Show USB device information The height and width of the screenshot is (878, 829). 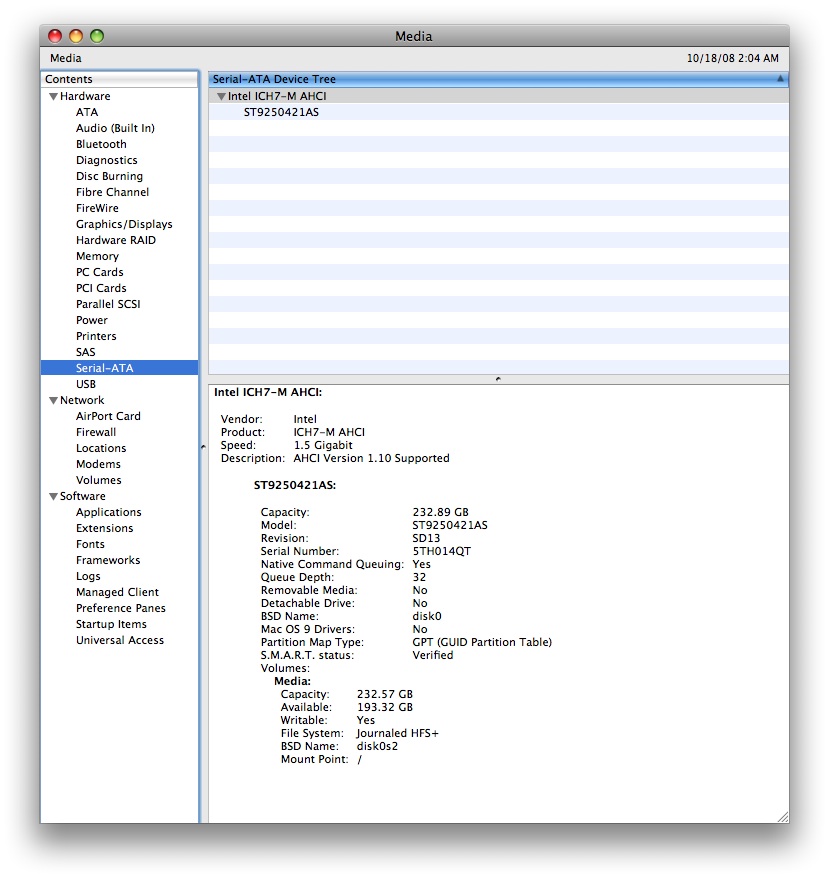point(86,384)
